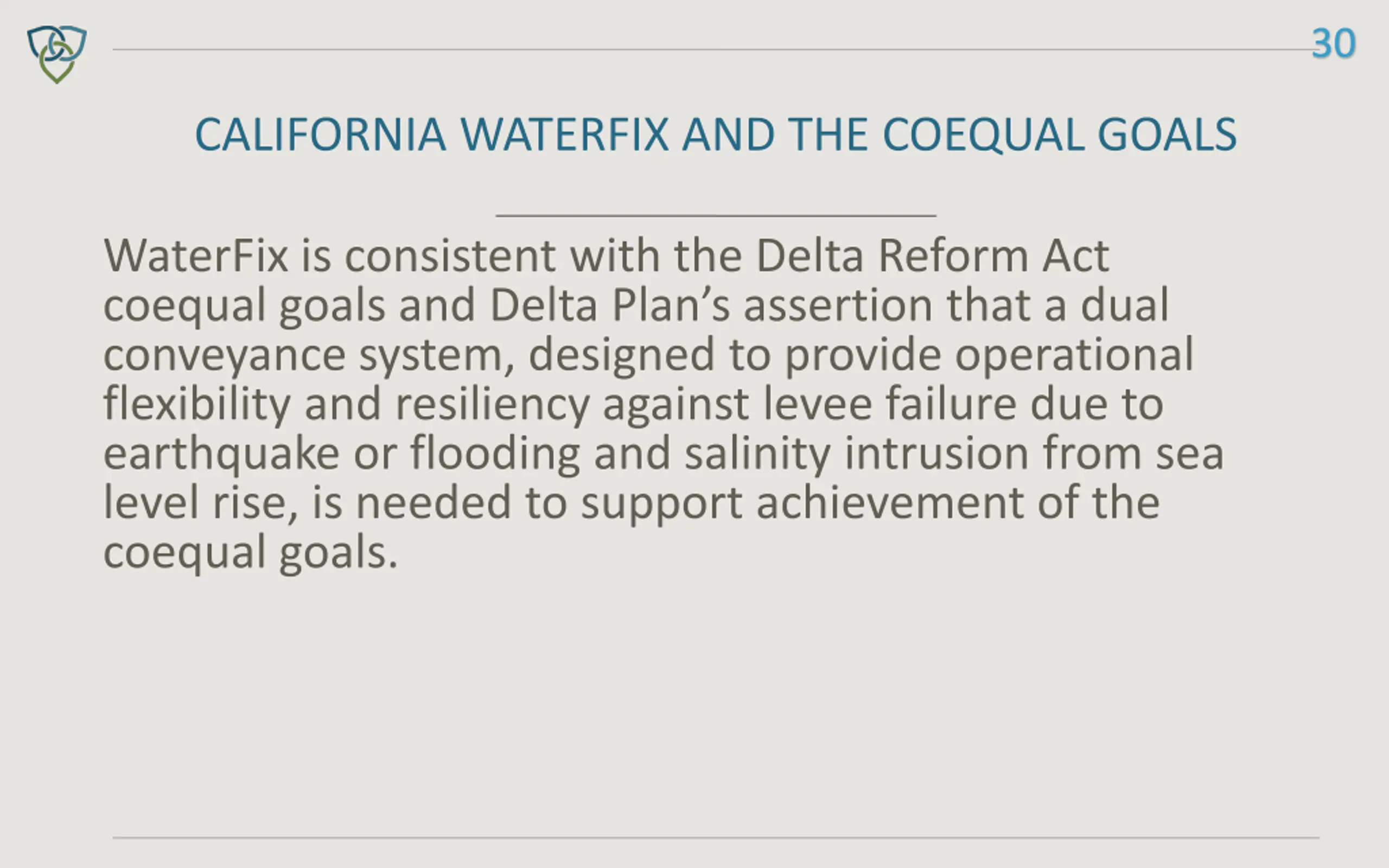The image size is (1389, 868).
Task: Click the slide number 30
Action: click(1333, 43)
